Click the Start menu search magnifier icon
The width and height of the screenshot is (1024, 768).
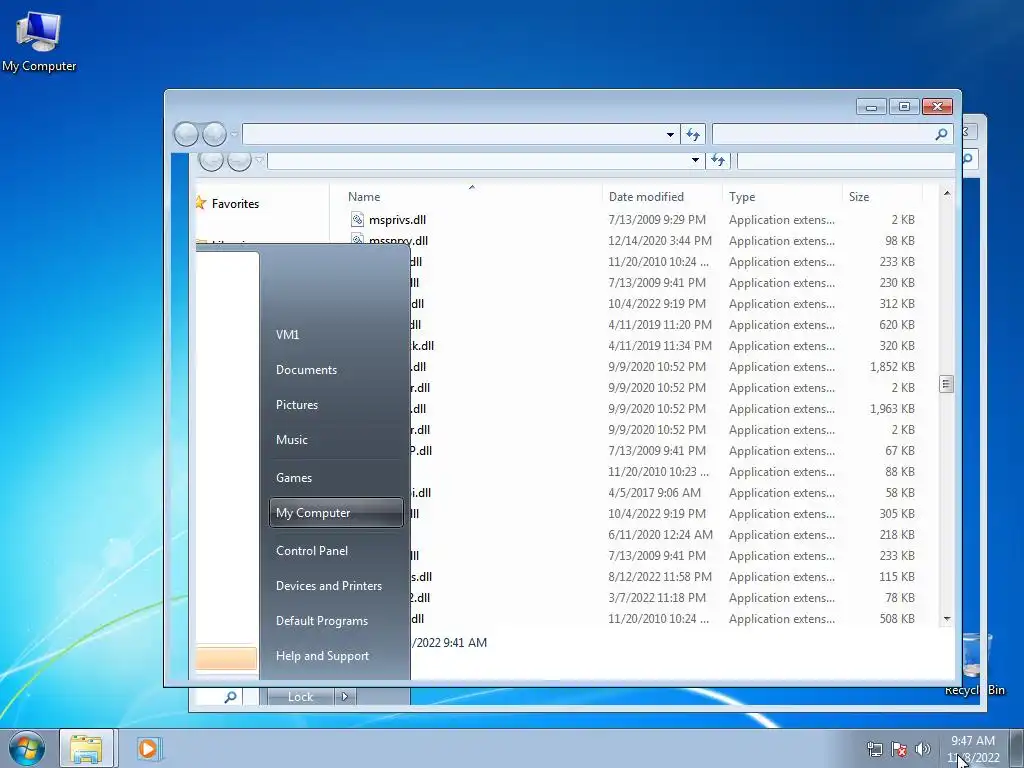tap(230, 697)
